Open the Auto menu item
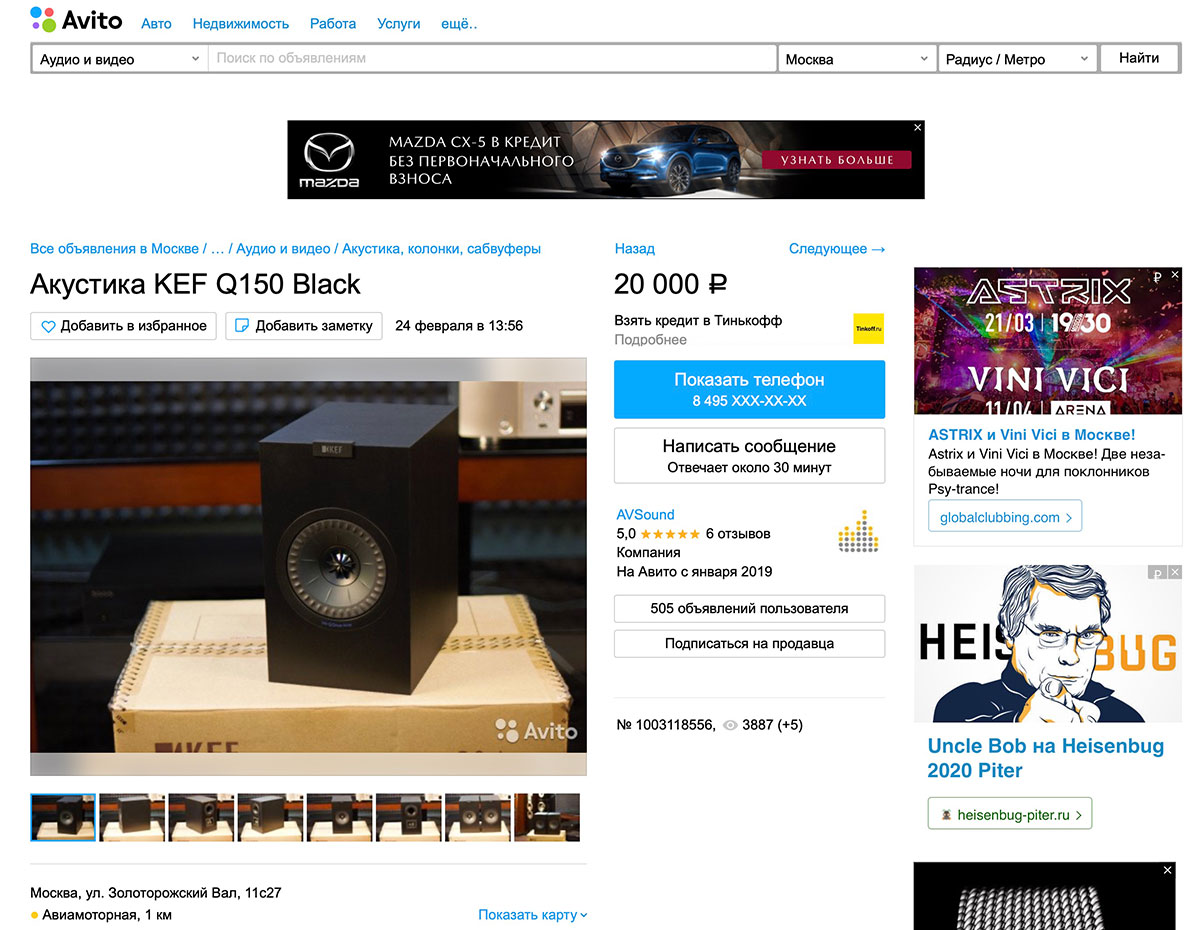This screenshot has width=1200, height=930. click(x=156, y=23)
